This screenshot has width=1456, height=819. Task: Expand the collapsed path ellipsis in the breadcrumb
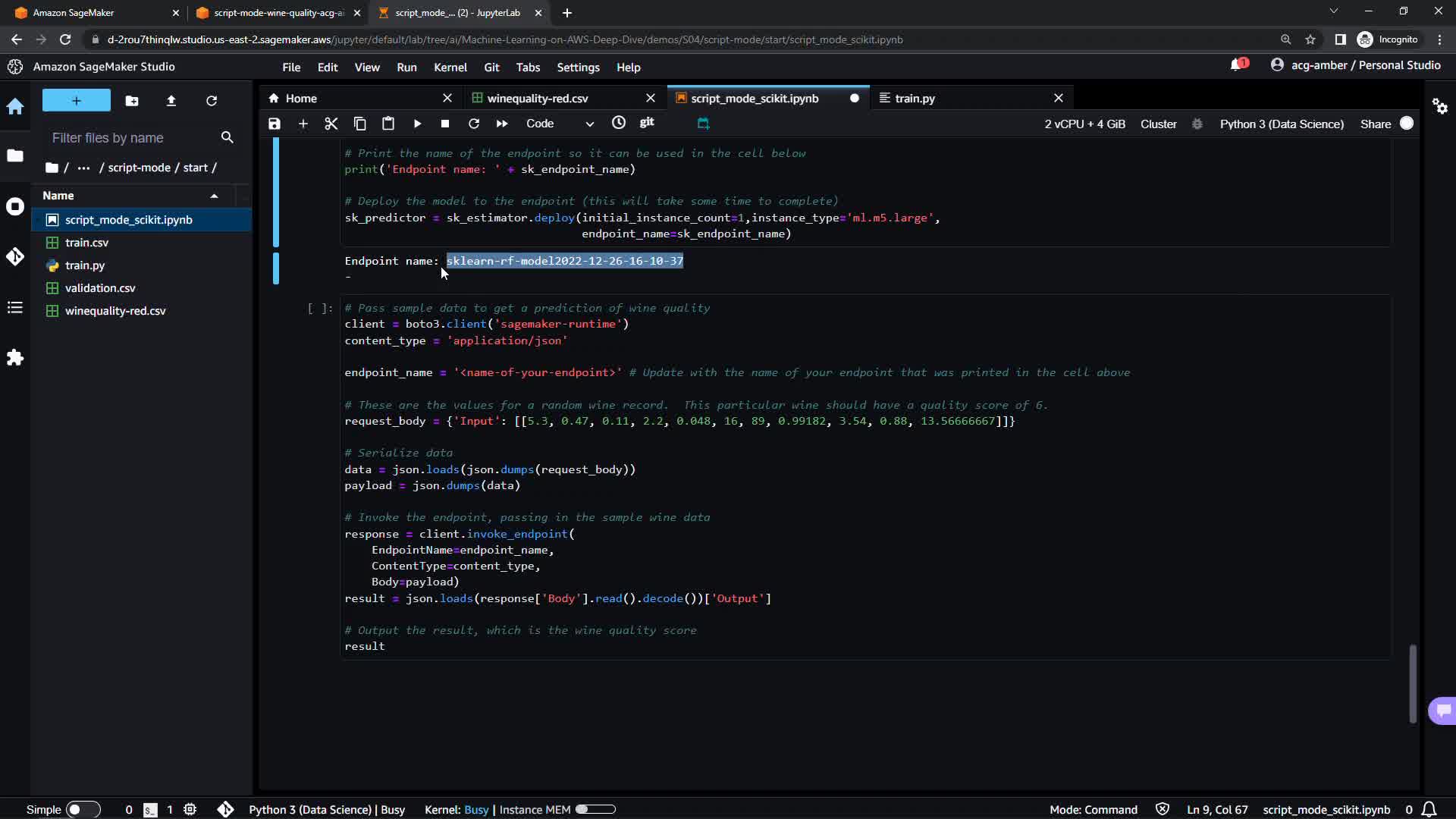point(83,168)
